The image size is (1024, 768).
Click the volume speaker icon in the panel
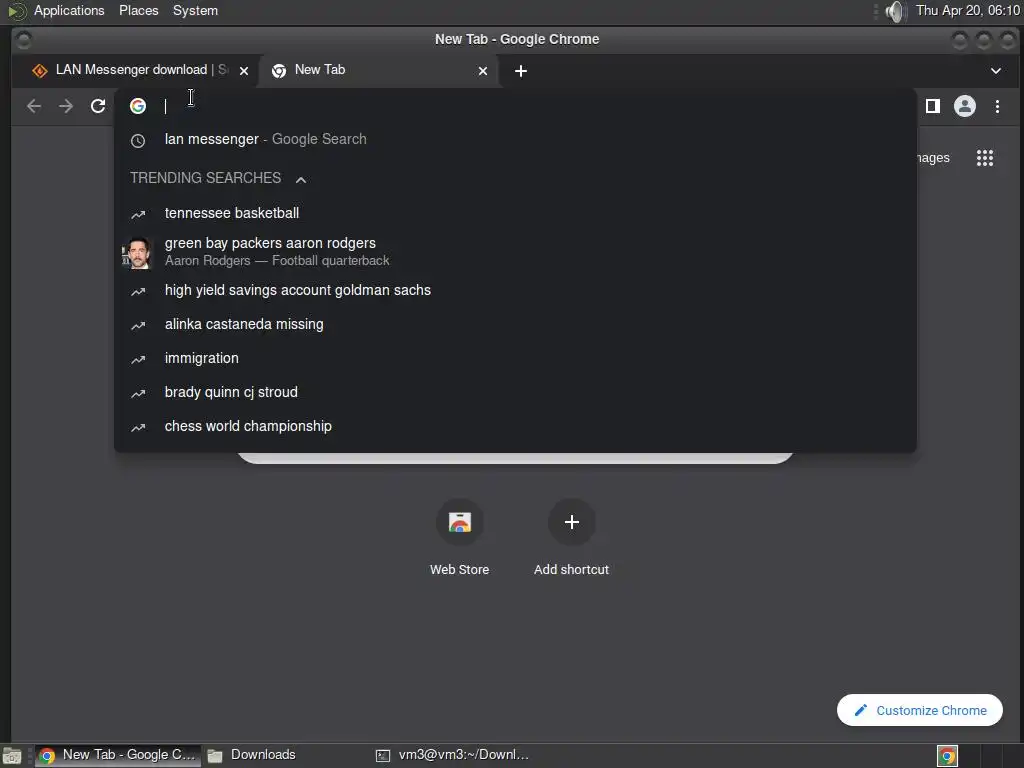click(895, 11)
